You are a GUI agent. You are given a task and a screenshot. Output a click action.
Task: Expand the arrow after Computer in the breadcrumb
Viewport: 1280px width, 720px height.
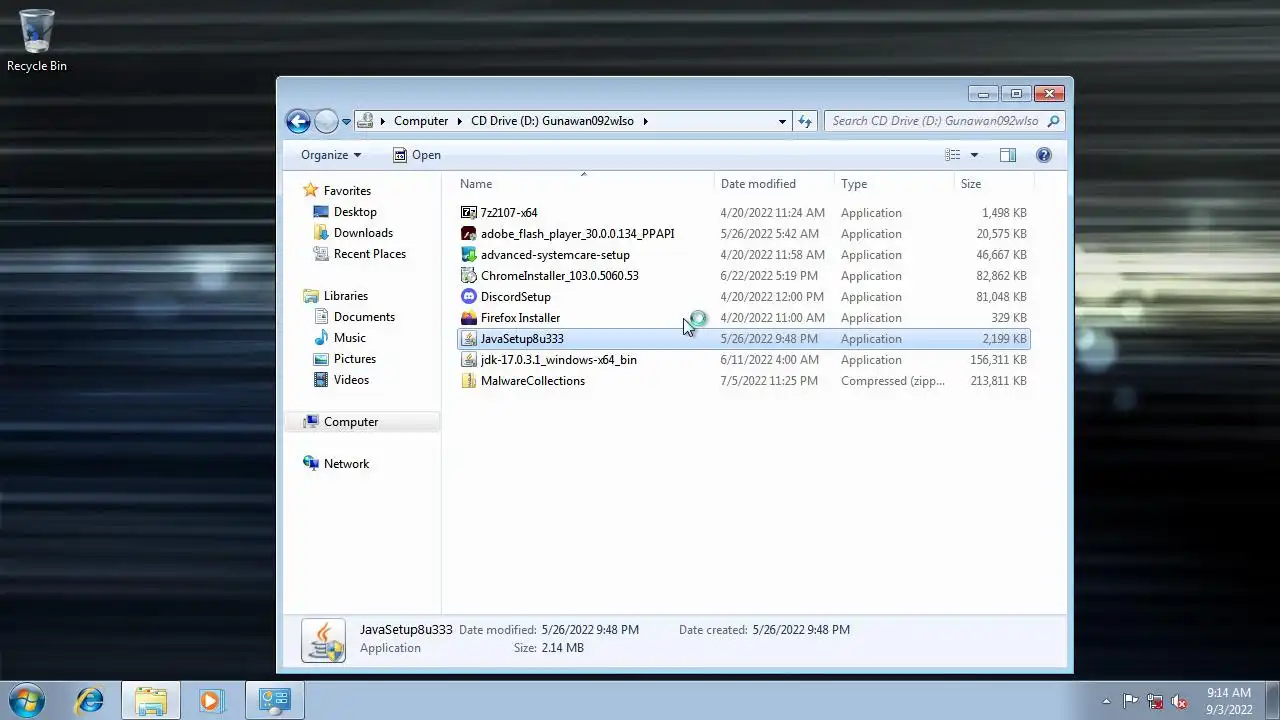tap(460, 121)
